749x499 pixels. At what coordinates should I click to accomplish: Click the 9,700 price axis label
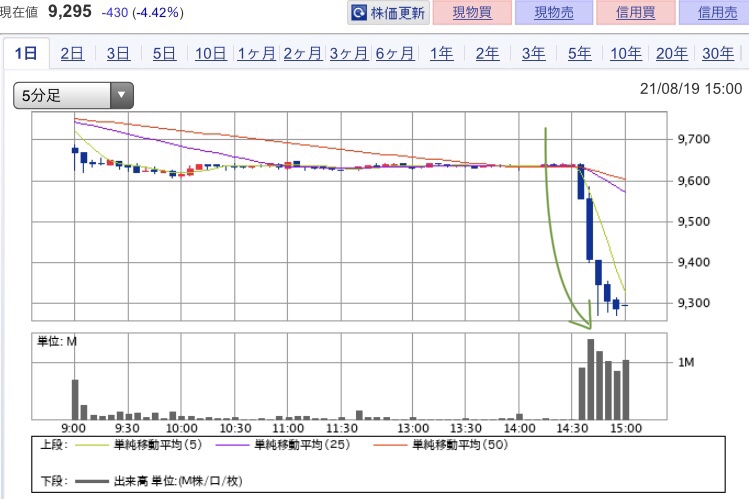click(694, 139)
